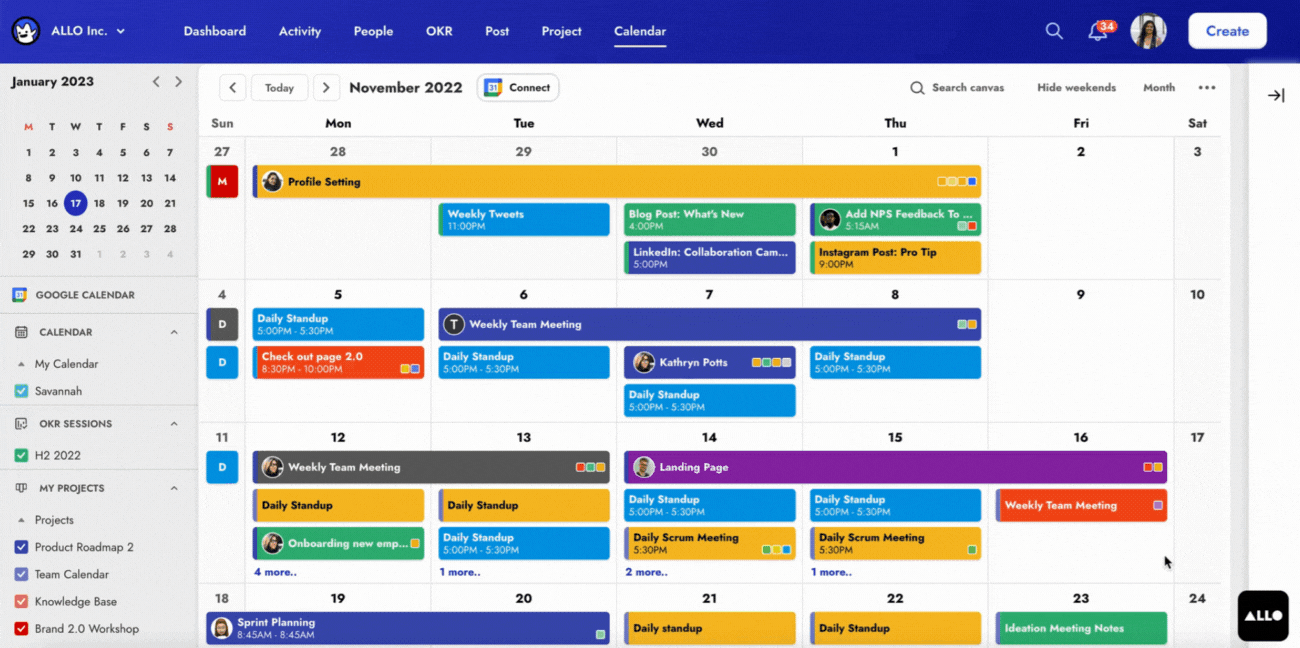This screenshot has width=1300, height=648.
Task: Open the notifications bell icon
Action: [1097, 32]
